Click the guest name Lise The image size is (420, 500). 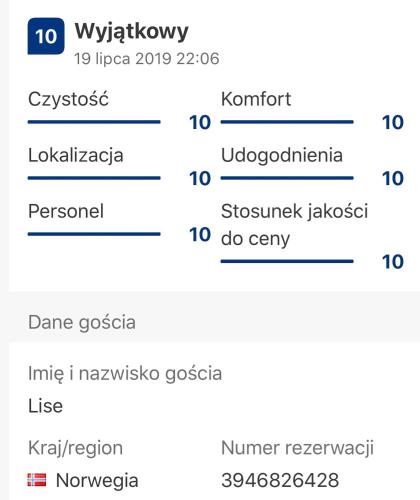pyautogui.click(x=45, y=406)
